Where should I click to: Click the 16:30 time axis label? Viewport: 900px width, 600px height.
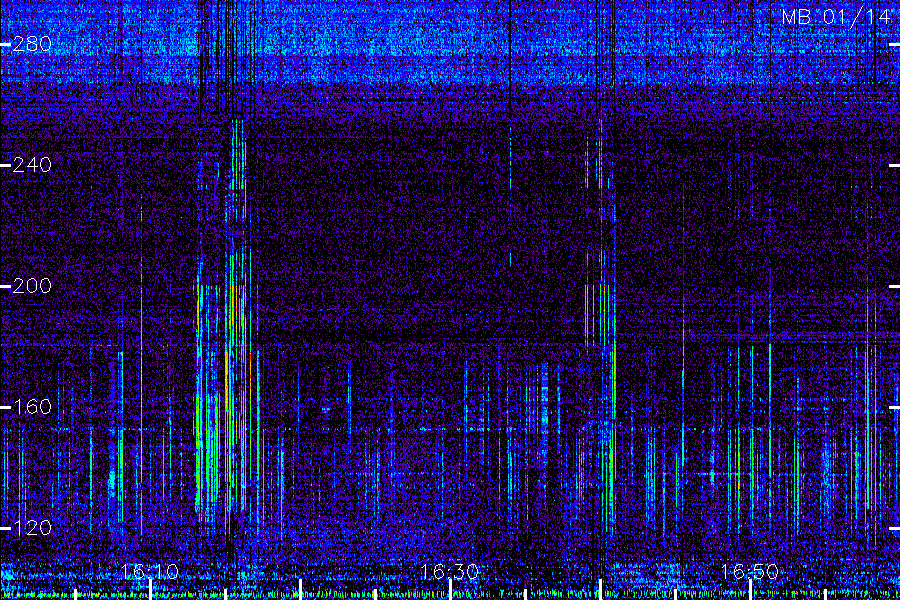[450, 572]
